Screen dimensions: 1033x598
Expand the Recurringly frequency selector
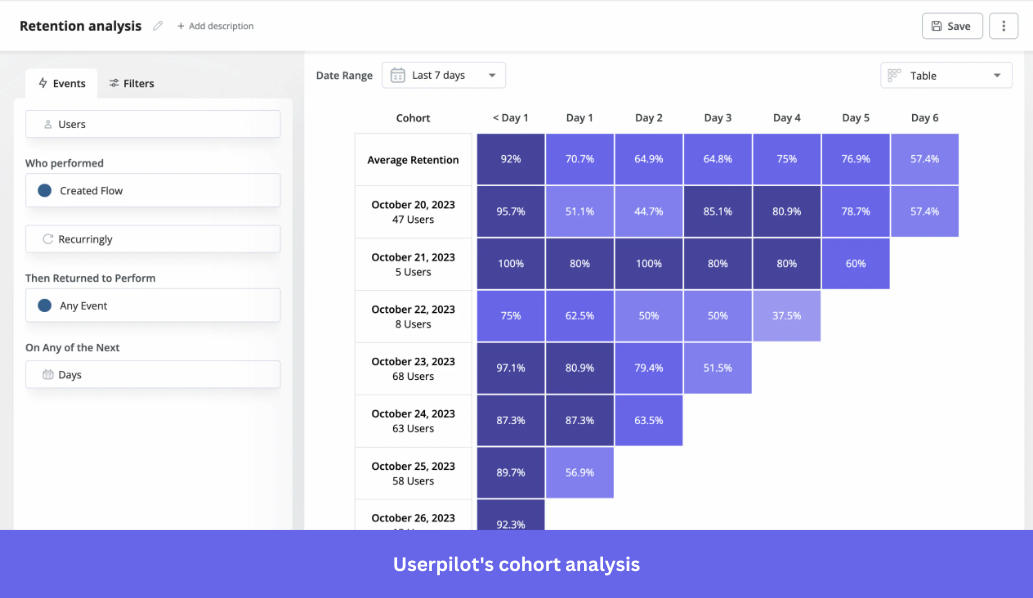point(152,237)
